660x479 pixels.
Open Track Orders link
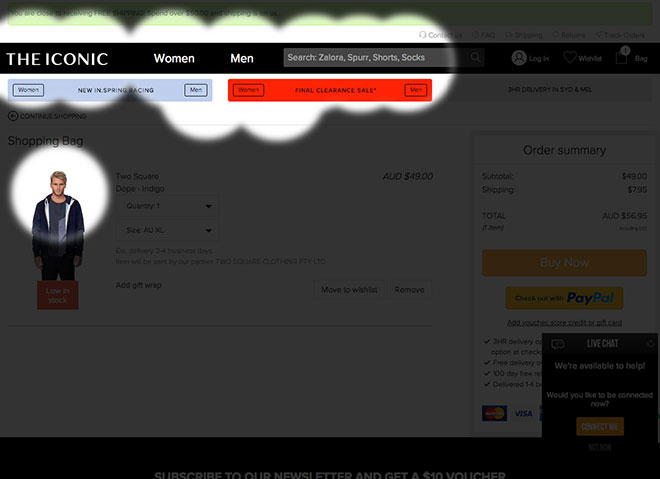click(620, 35)
